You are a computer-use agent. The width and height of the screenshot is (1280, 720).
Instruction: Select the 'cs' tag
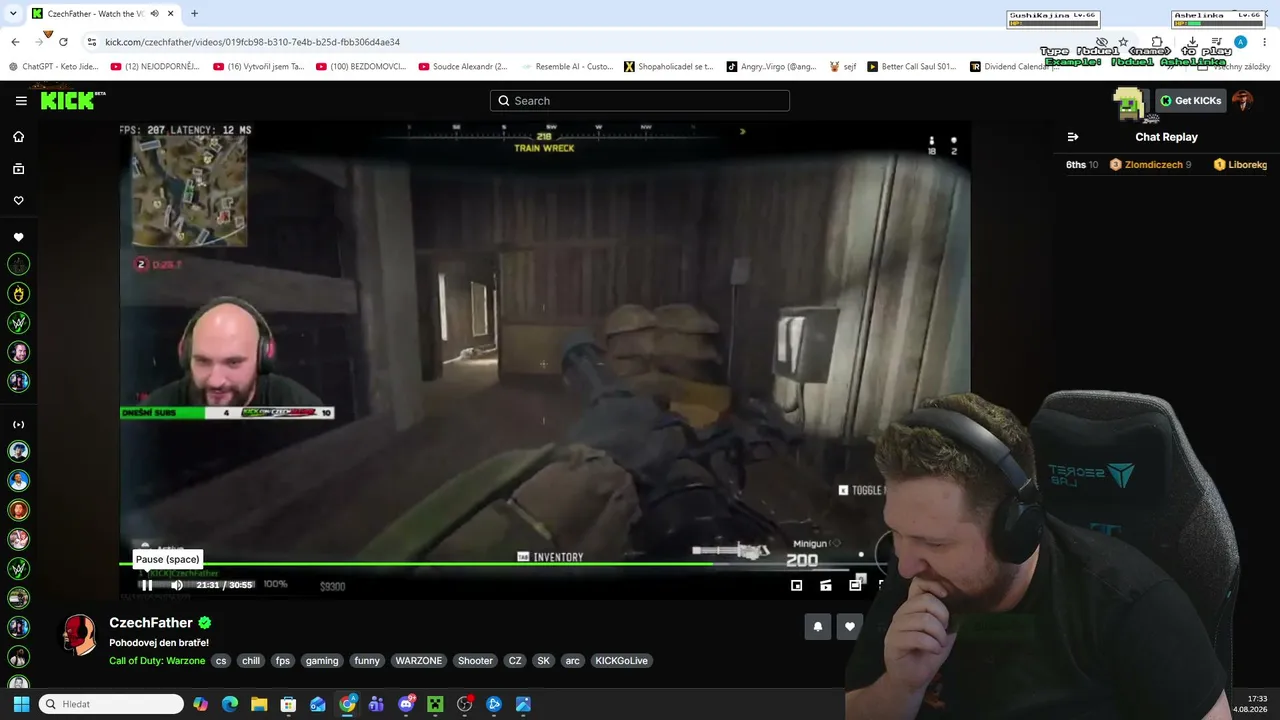(221, 660)
